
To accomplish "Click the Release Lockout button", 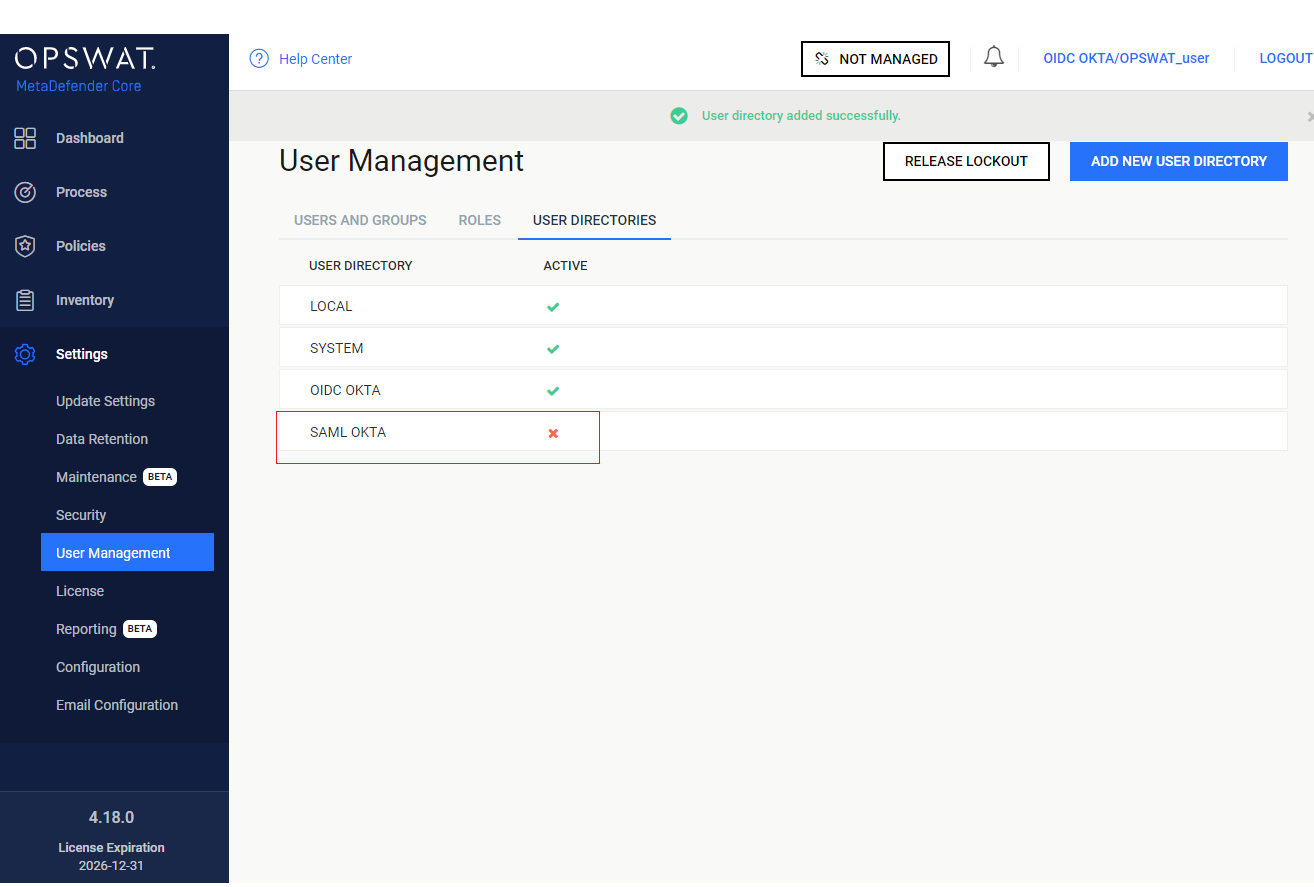I will (966, 161).
